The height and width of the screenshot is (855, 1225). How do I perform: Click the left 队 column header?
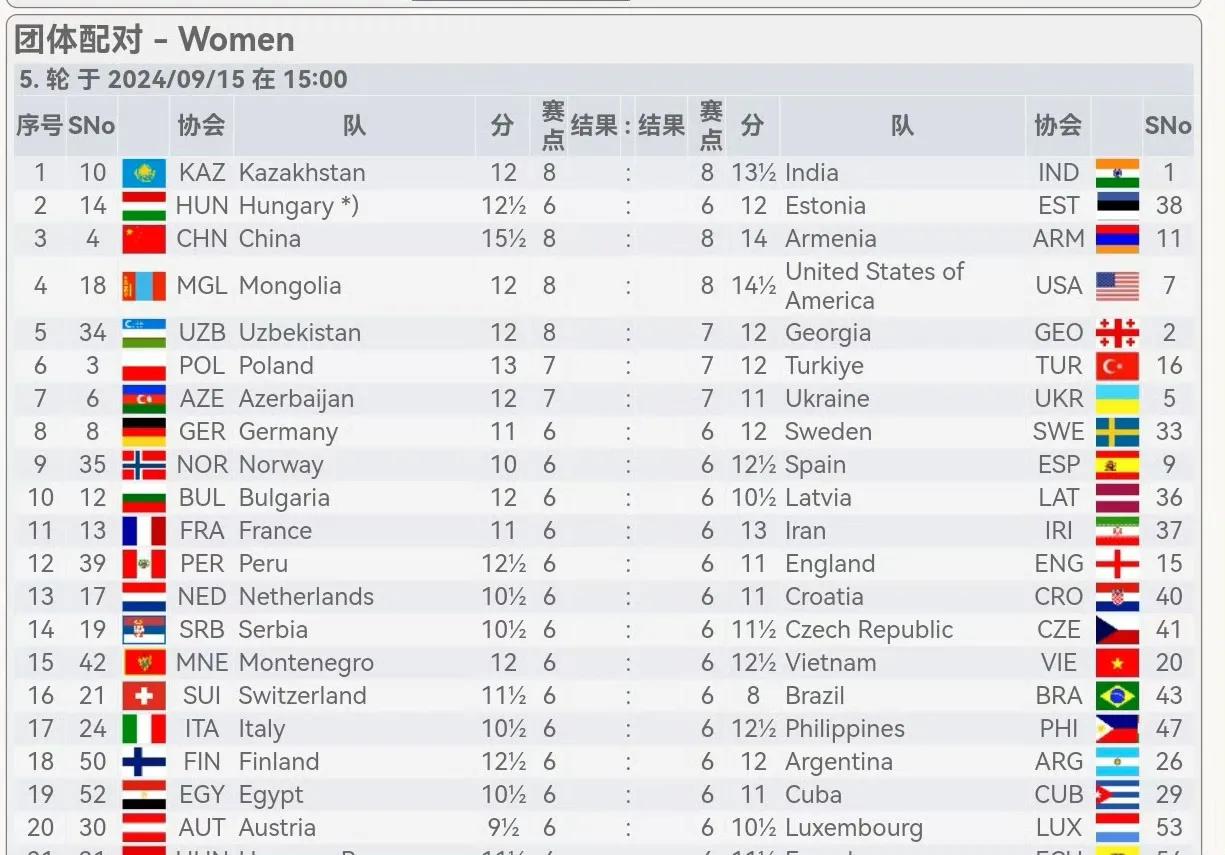354,126
